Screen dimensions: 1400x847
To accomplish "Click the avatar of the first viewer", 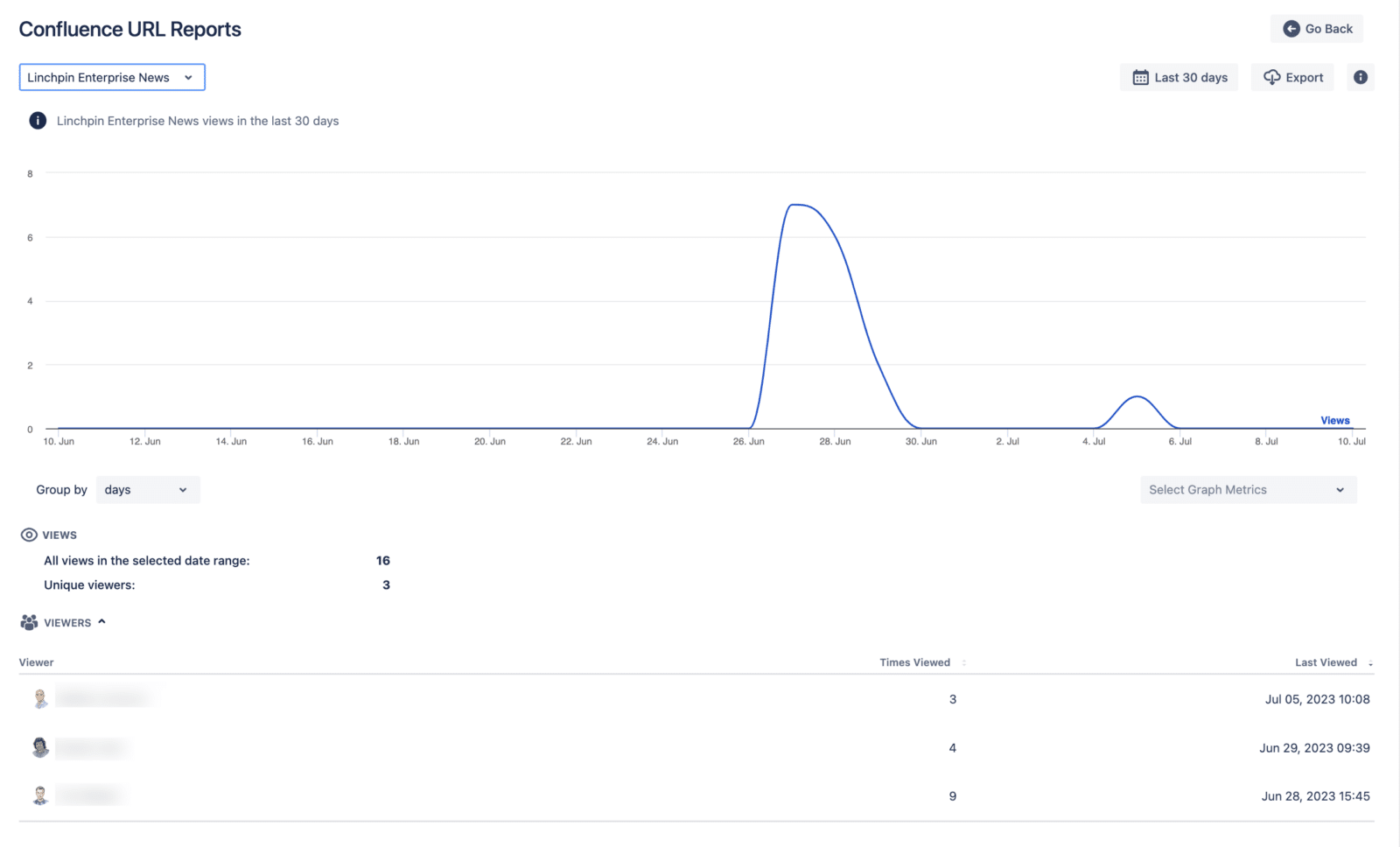I will [40, 698].
